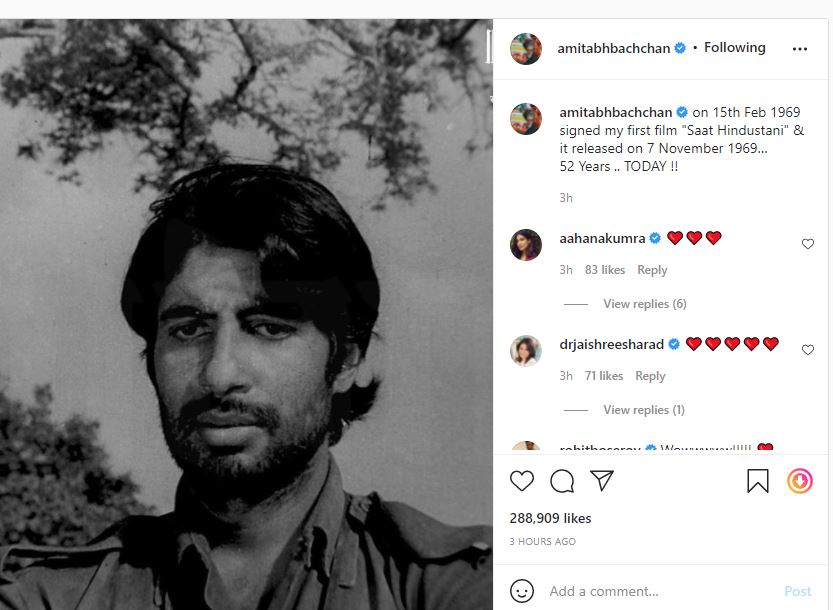Open aahanakumra's profile avatar
Viewport: 833px width, 610px height.
(526, 245)
